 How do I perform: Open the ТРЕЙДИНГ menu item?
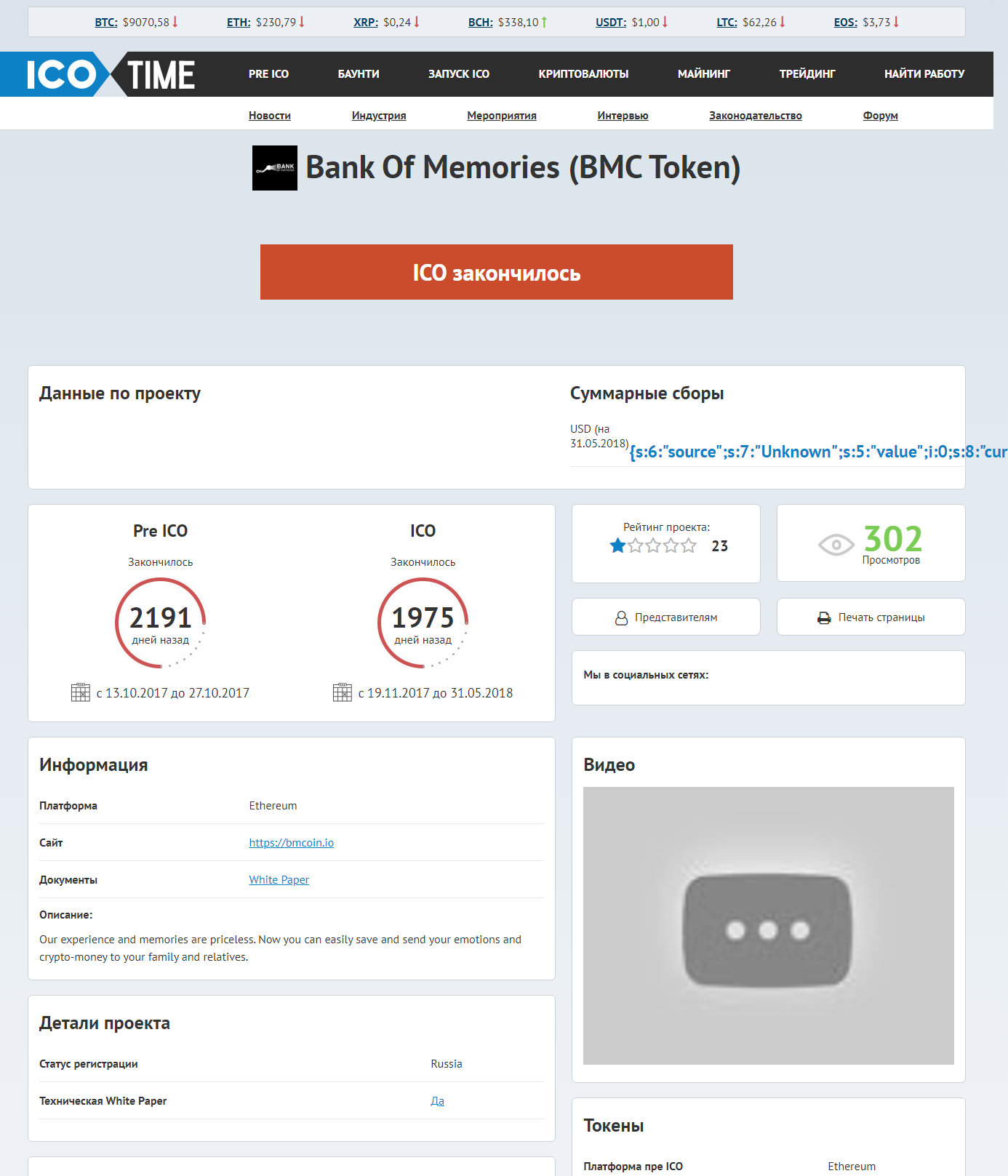807,74
